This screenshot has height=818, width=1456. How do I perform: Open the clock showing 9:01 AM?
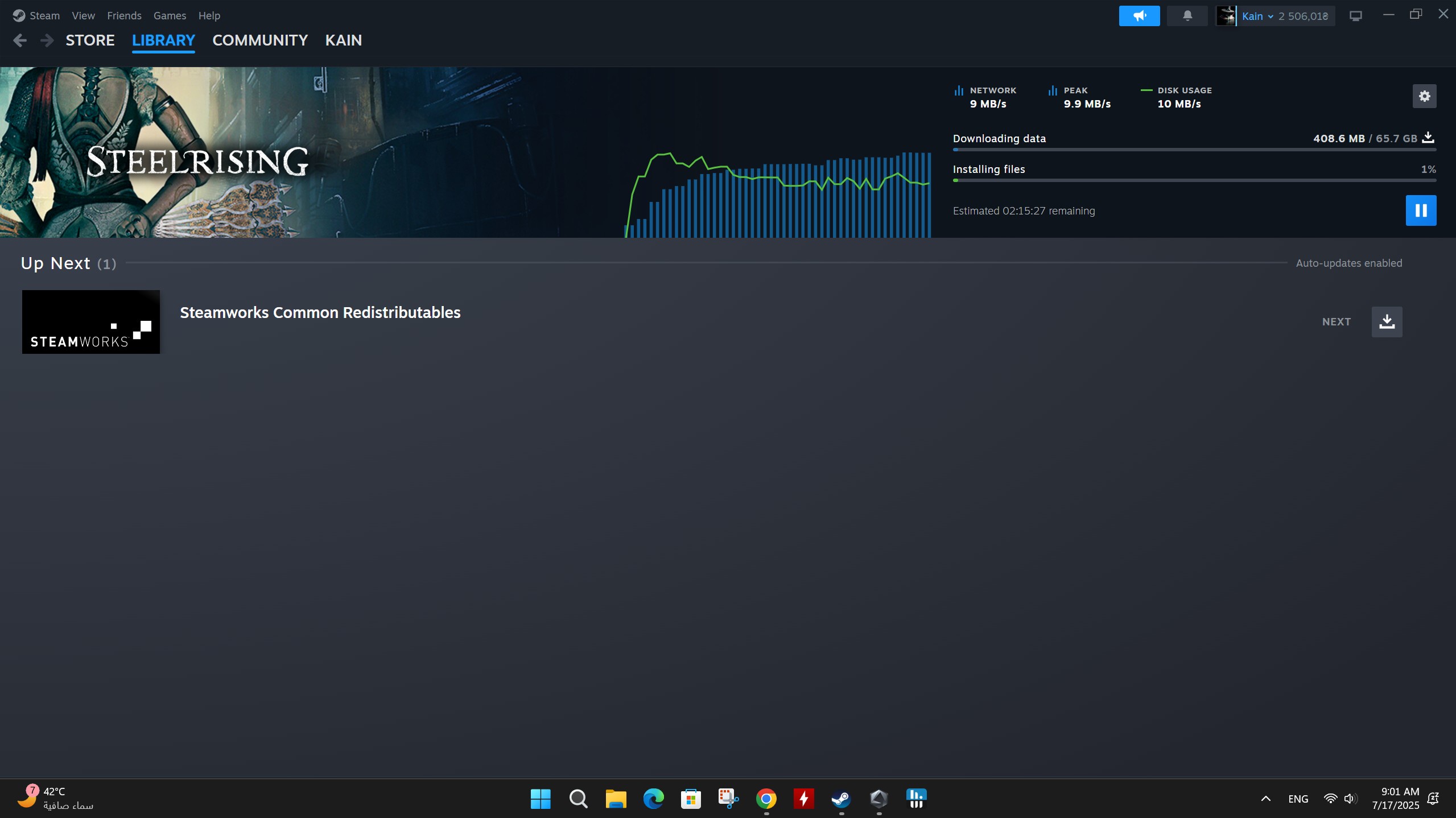[x=1396, y=799]
